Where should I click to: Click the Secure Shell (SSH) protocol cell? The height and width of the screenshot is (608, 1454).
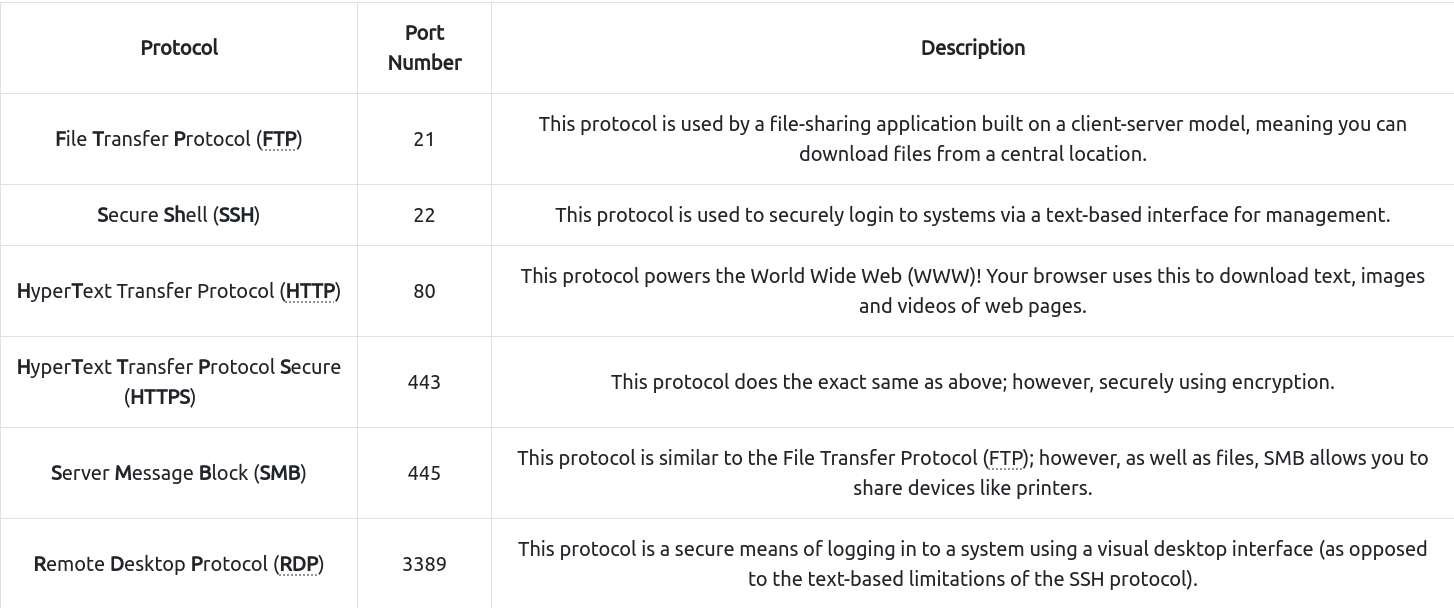[x=179, y=215]
